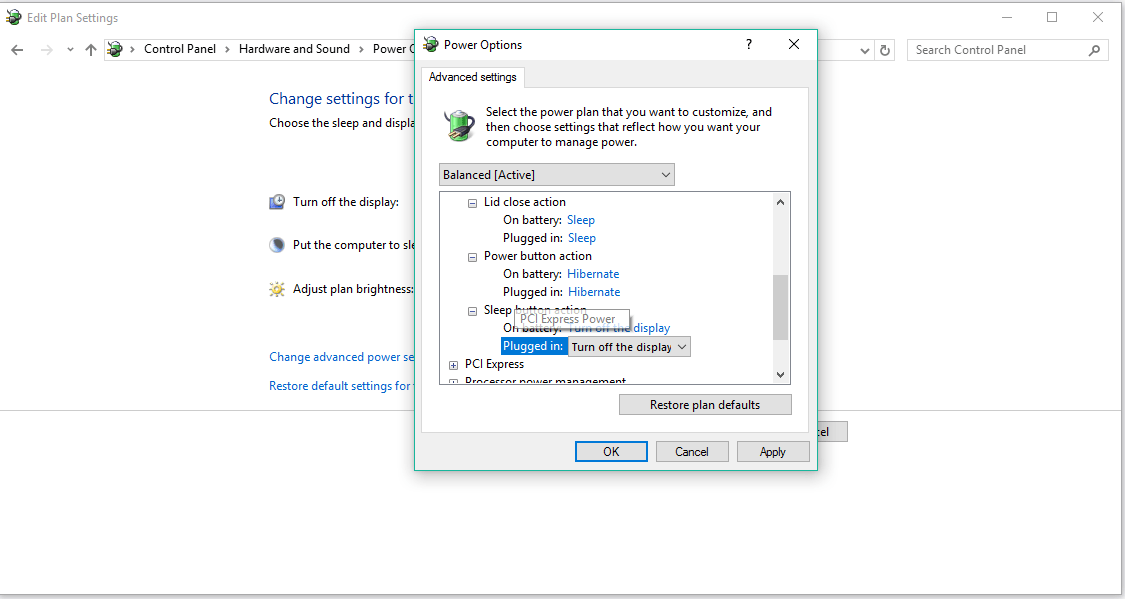Click the Up one level arrow
Viewport: 1125px width, 599px height.
90,49
